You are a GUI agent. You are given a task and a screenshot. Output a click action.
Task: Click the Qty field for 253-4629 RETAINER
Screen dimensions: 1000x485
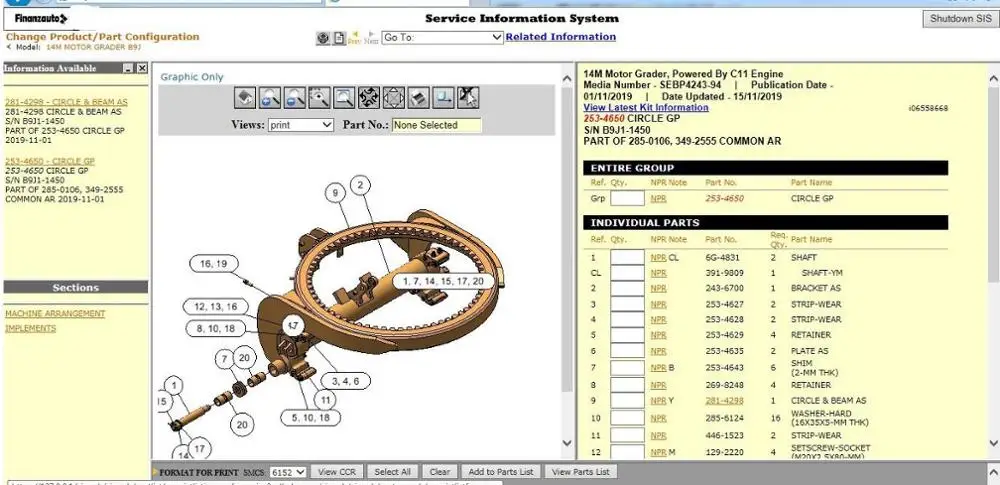628,335
